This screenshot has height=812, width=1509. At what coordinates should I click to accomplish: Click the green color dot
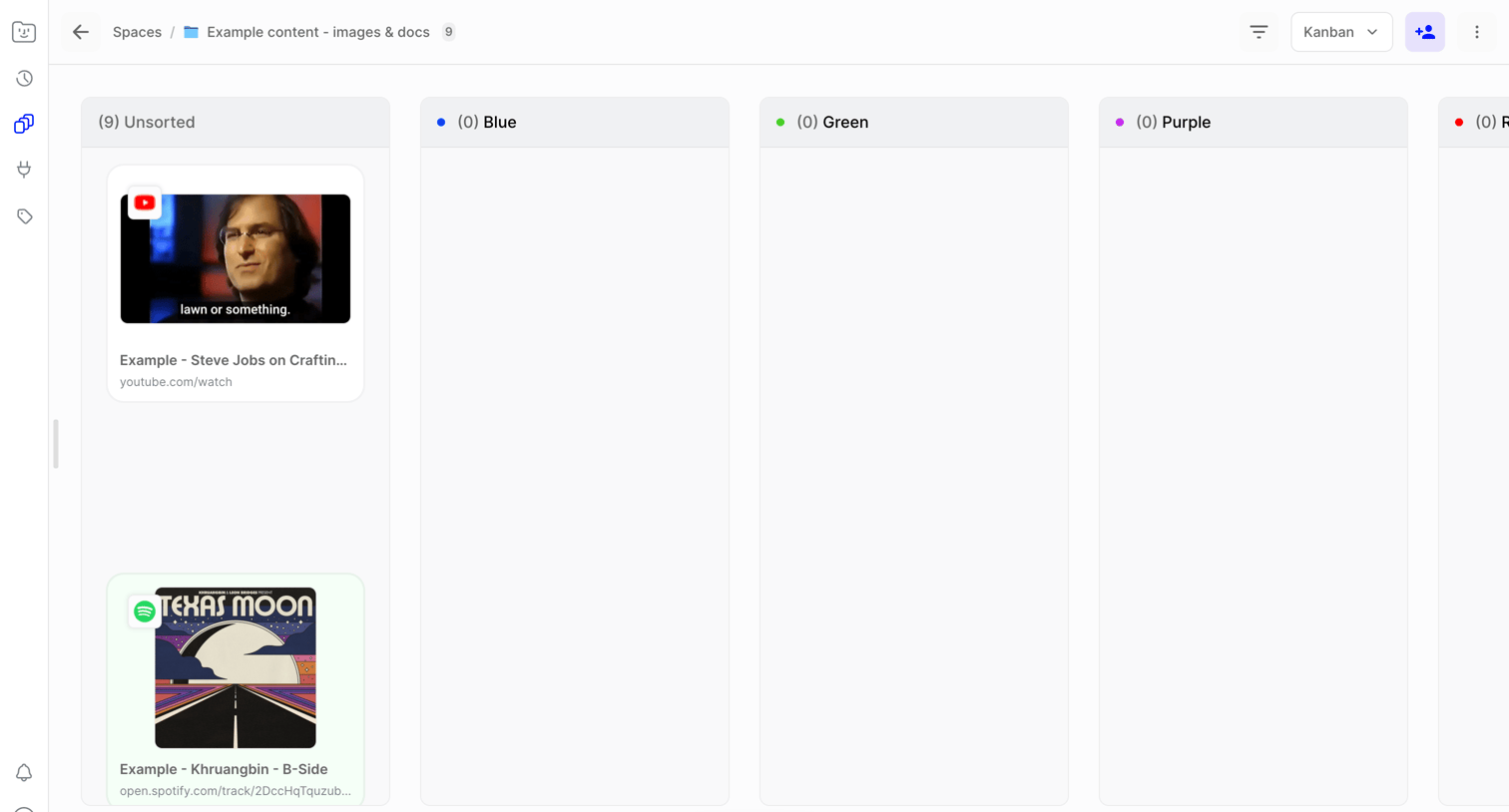tap(780, 122)
